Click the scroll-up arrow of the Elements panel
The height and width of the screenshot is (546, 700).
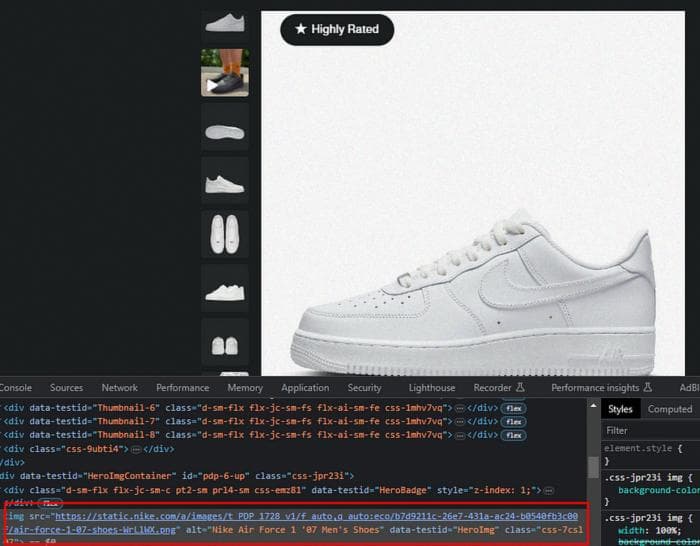tap(593, 406)
